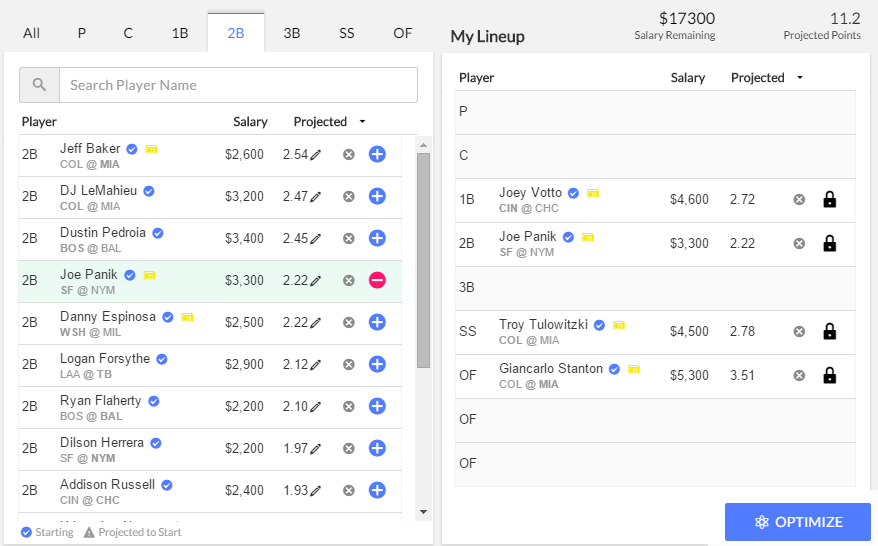Switch to the C tab
Viewport: 878px width, 546px height.
pos(128,33)
